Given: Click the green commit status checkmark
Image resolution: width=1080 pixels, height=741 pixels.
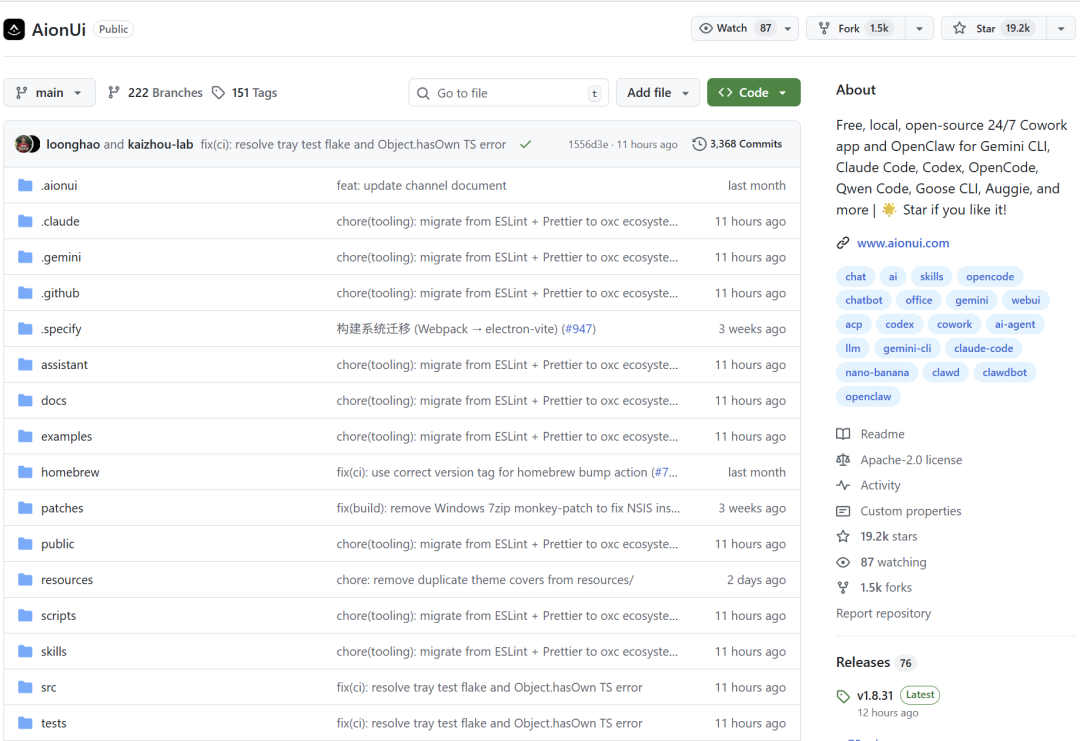Looking at the screenshot, I should tap(525, 144).
